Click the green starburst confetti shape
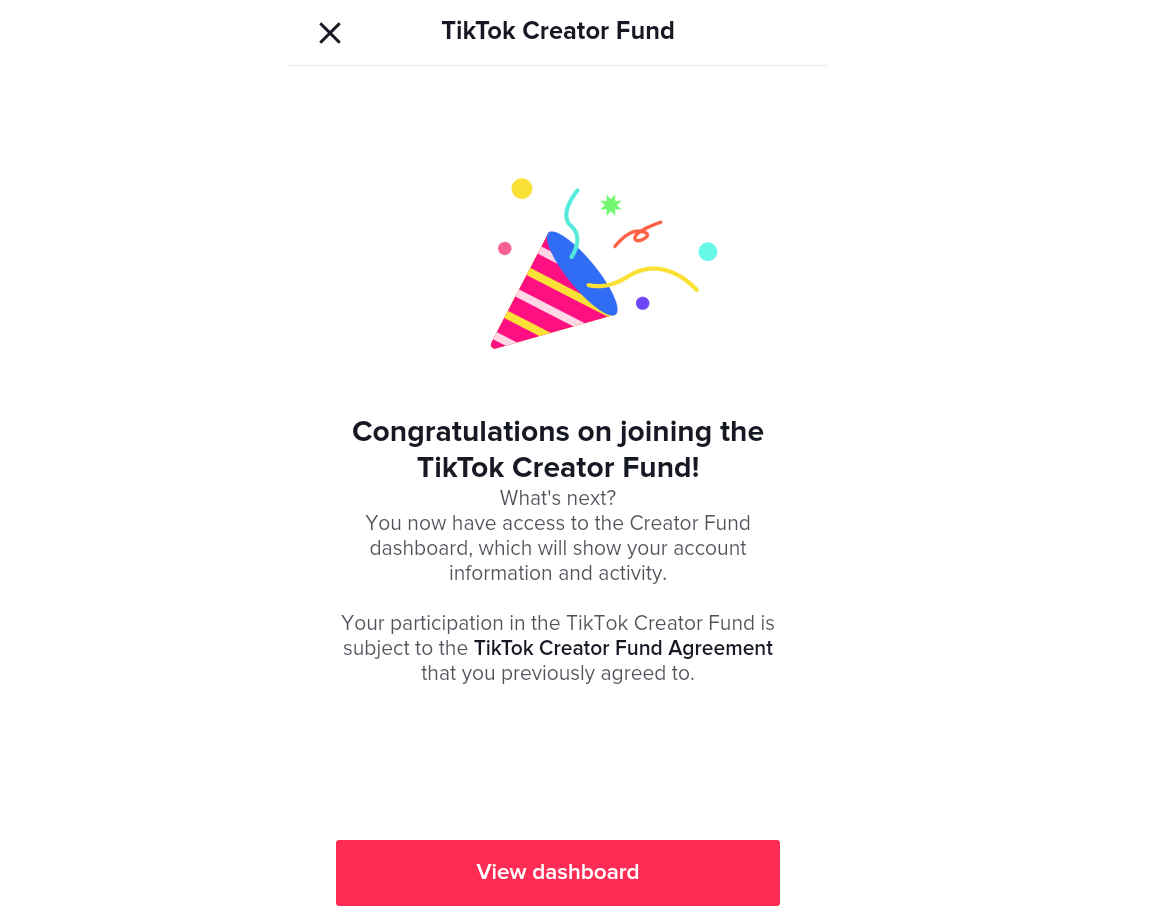The image size is (1152, 924). 610,204
